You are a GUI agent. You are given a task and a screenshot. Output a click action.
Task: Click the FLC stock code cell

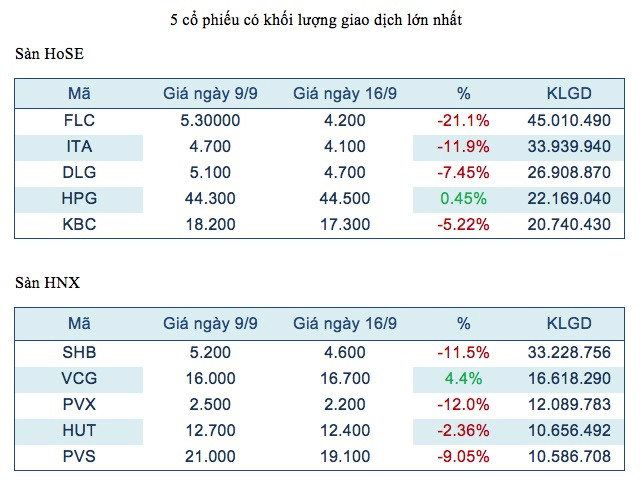[x=79, y=121]
